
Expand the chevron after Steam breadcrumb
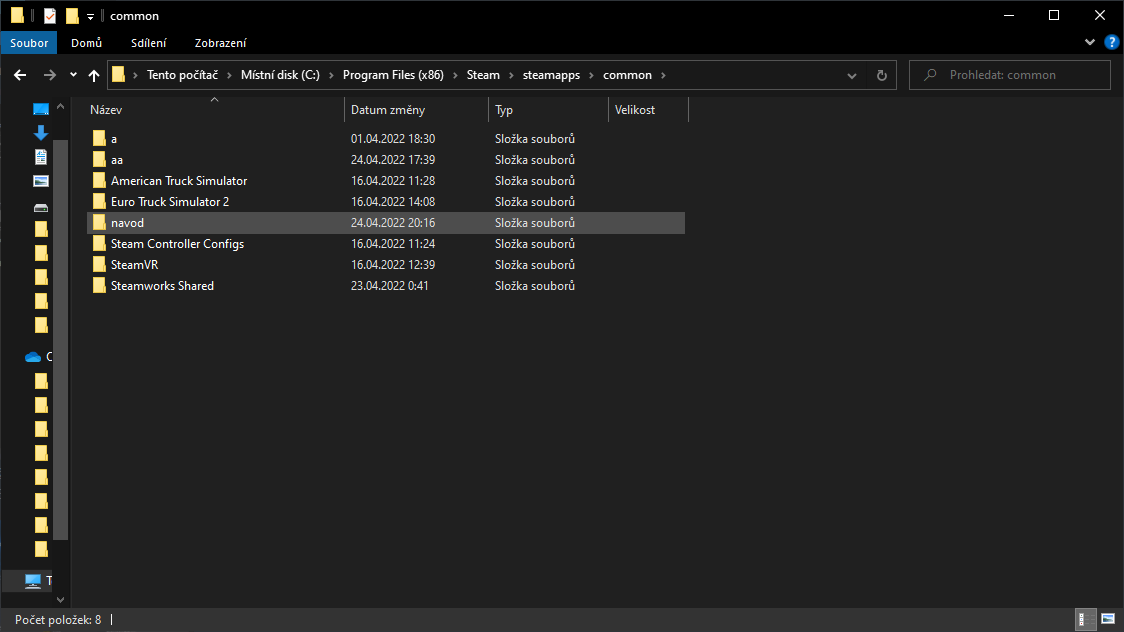click(x=511, y=75)
